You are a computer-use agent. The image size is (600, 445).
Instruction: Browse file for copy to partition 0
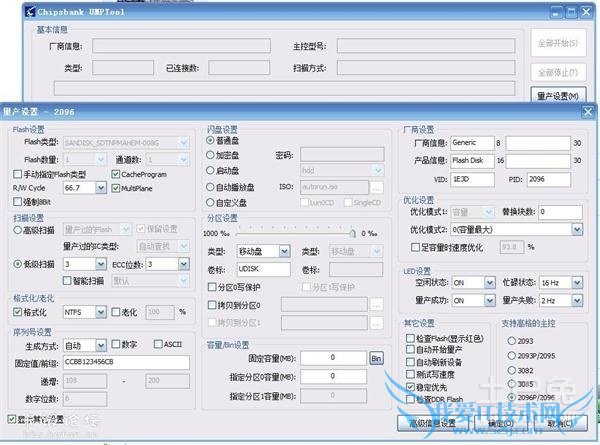coord(377,305)
